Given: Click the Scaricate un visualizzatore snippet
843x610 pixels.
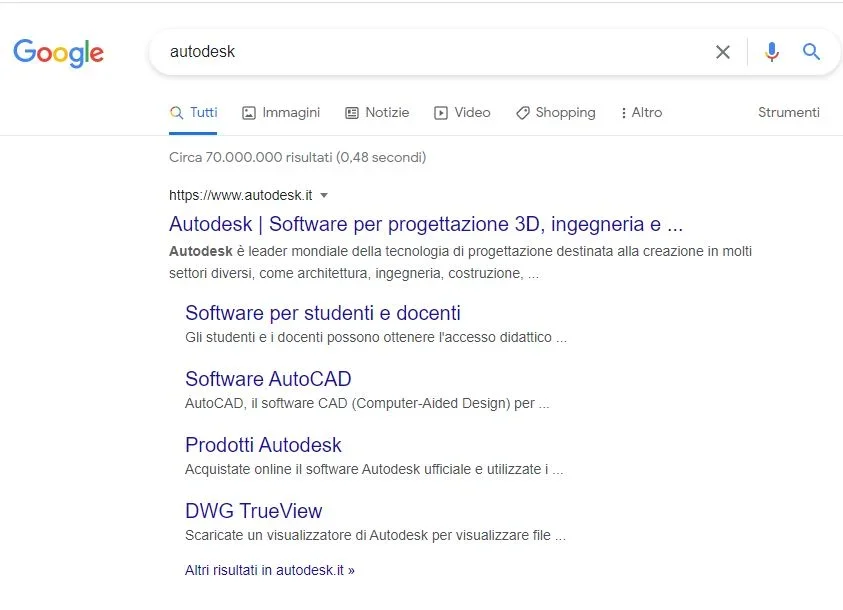Looking at the screenshot, I should (375, 536).
